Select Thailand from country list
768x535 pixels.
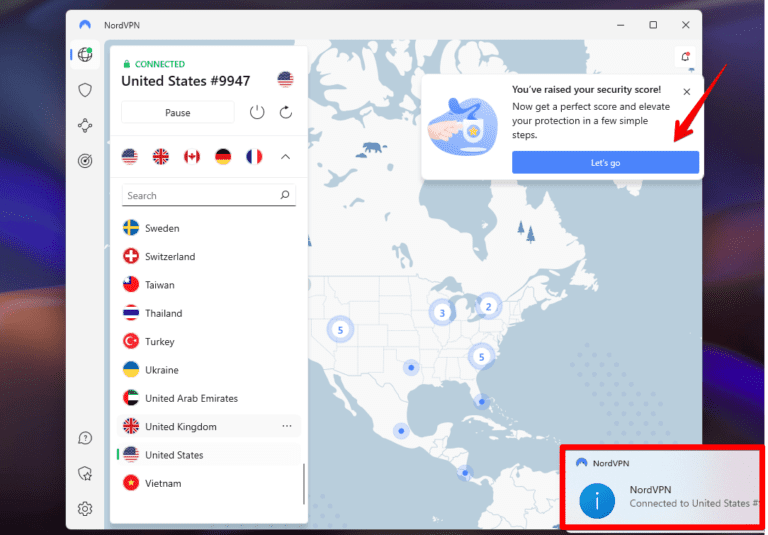[x=209, y=314]
